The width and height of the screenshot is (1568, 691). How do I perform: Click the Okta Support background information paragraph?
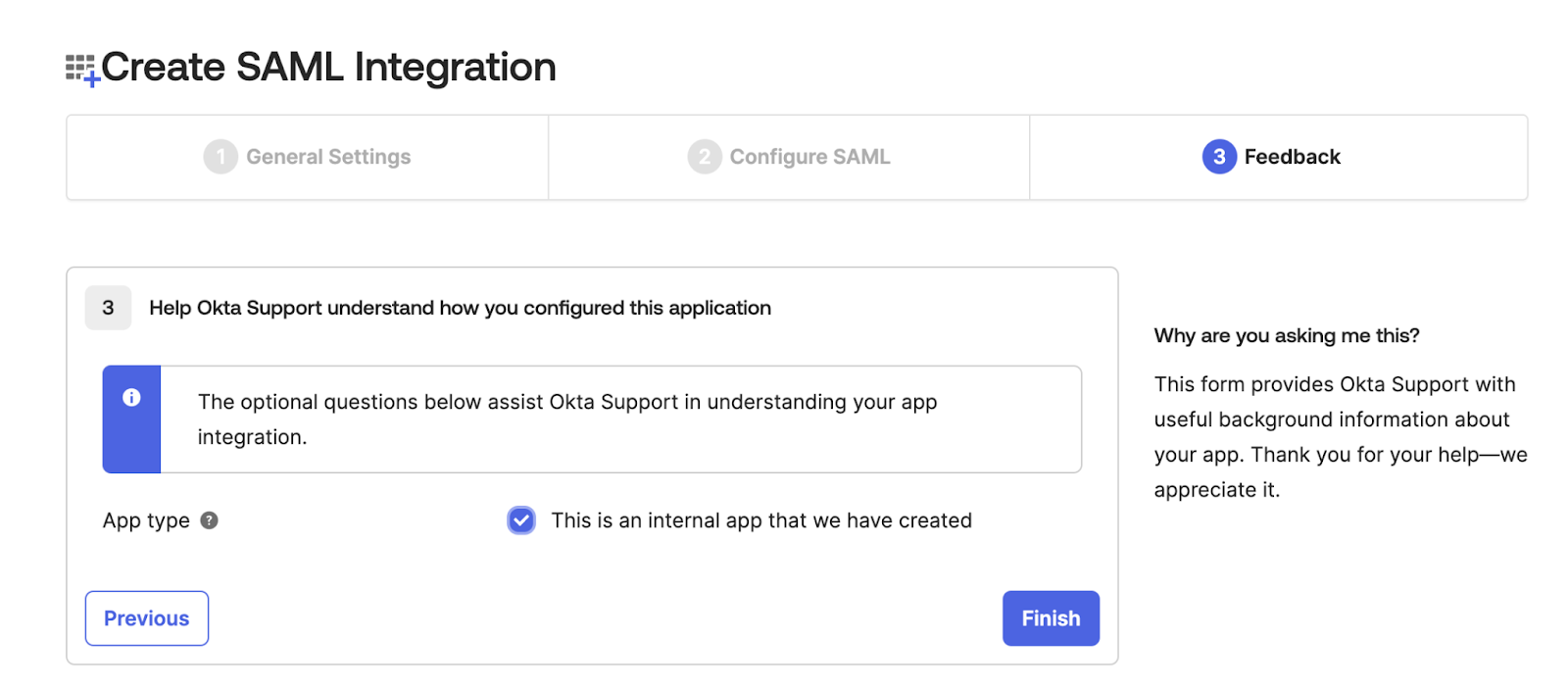coord(1340,437)
